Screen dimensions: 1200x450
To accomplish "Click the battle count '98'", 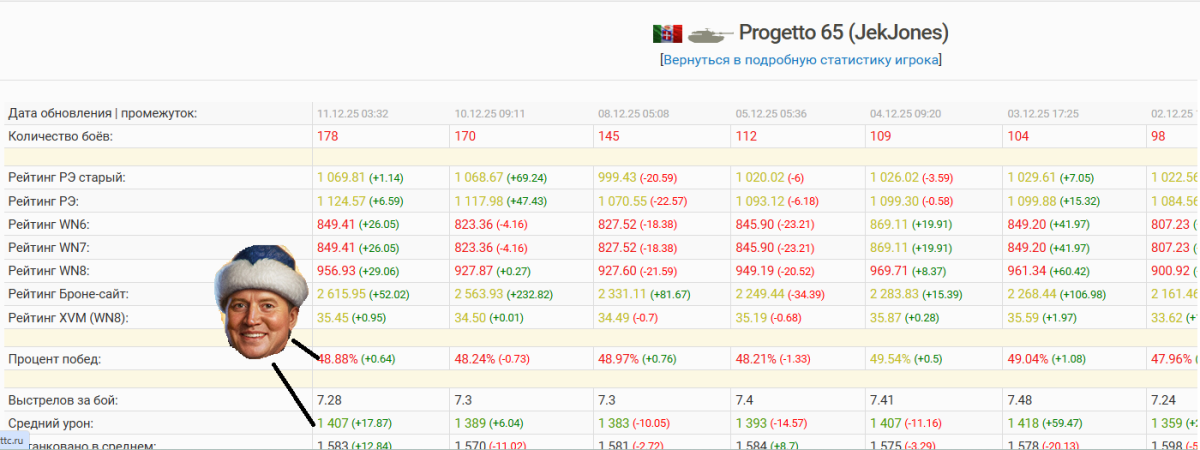I will pos(1160,136).
